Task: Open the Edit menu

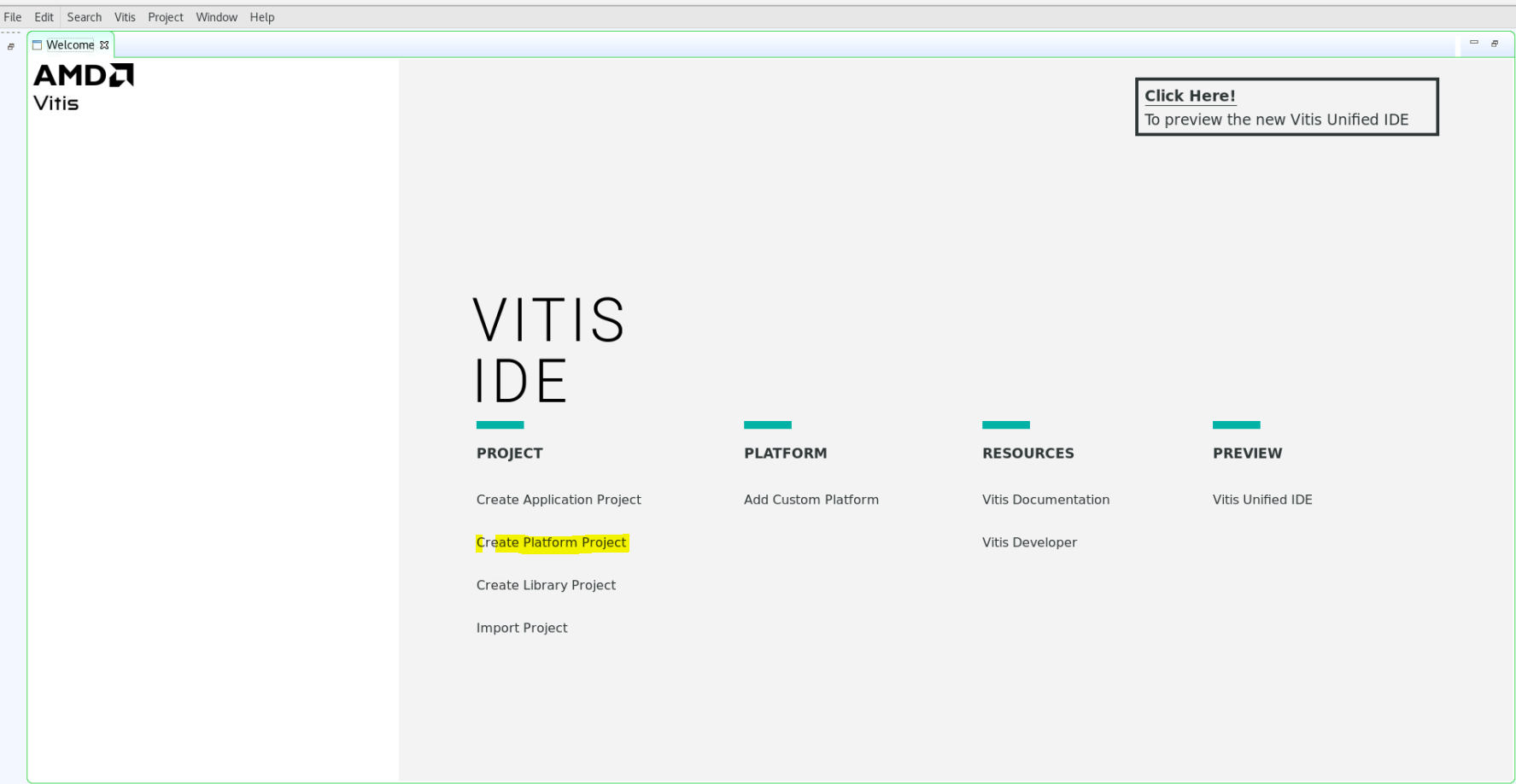Action: (x=44, y=17)
